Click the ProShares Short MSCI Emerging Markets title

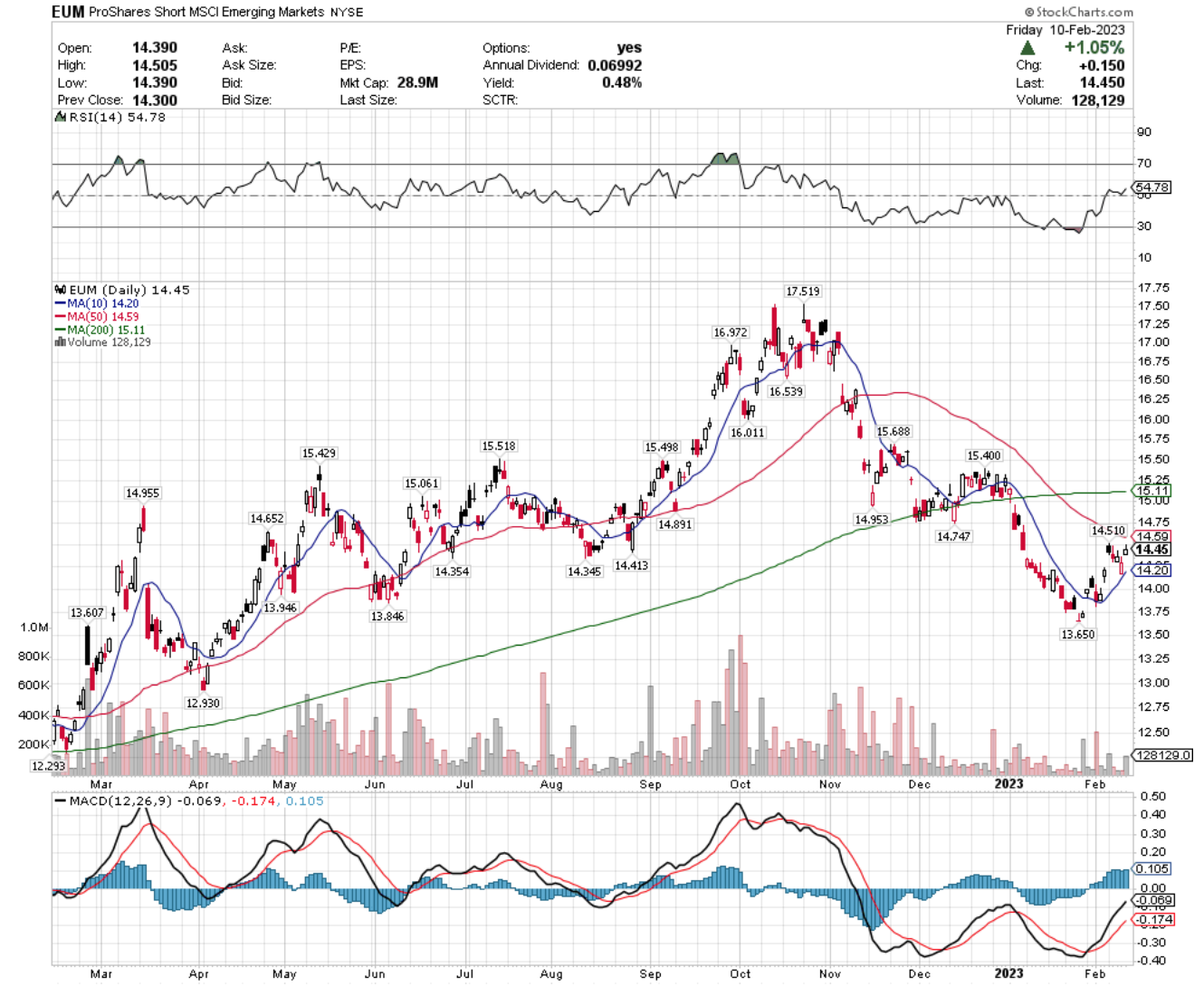point(206,12)
